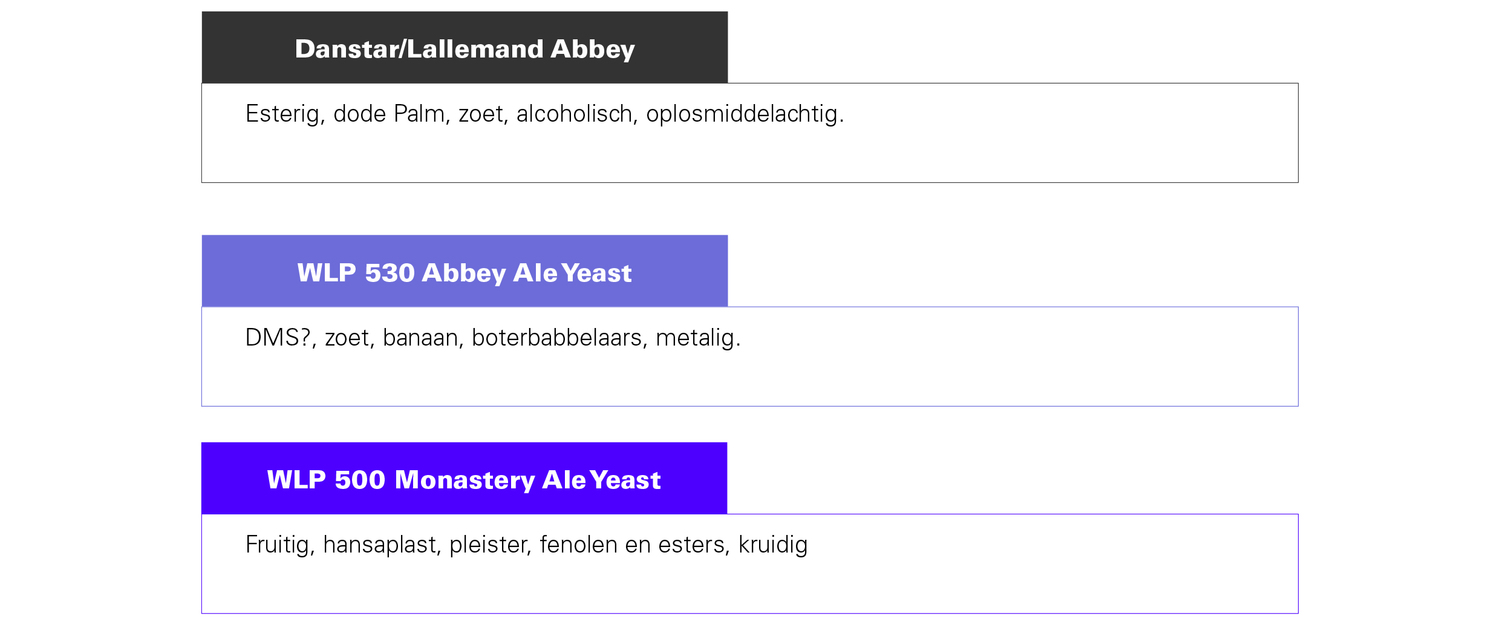Click the word 'Esterig' in first description
The width and height of the screenshot is (1500, 633).
click(x=285, y=115)
